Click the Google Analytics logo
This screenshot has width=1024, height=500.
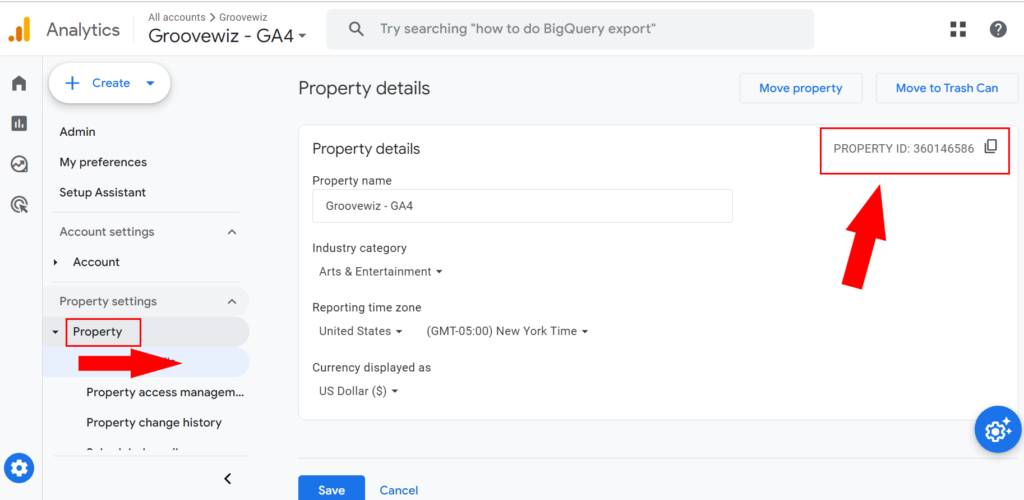coord(20,29)
